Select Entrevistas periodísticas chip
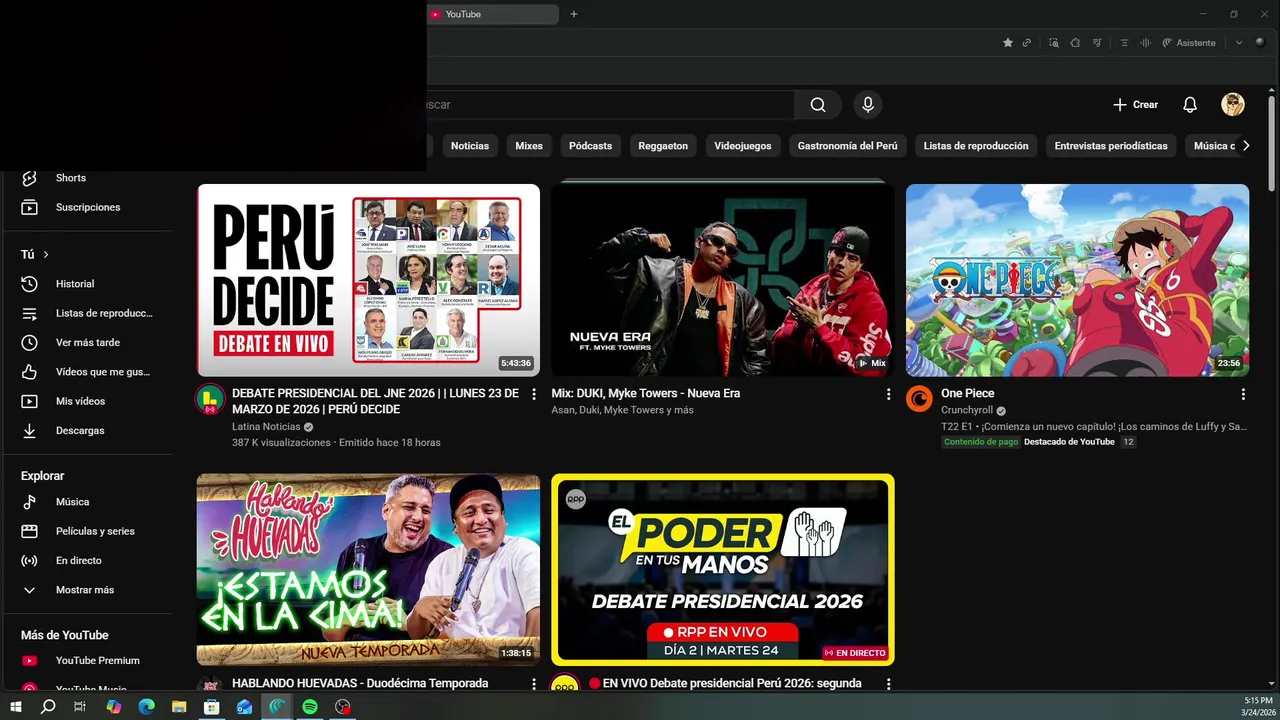 (1111, 146)
